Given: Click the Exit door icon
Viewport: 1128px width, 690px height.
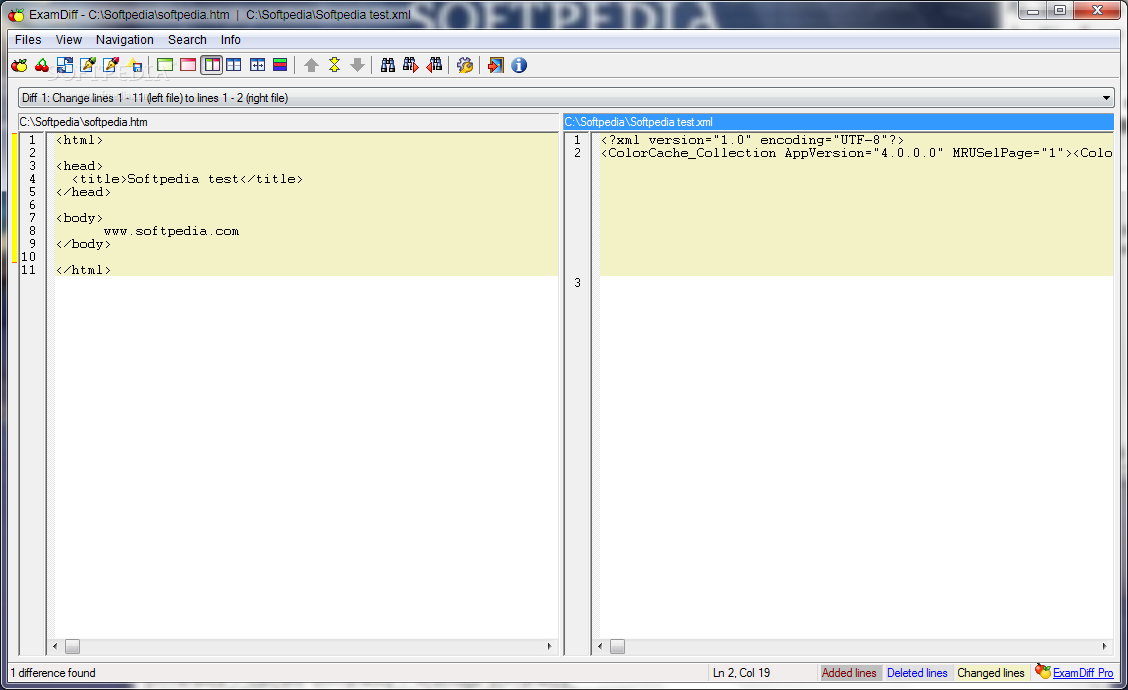Looking at the screenshot, I should [x=496, y=65].
